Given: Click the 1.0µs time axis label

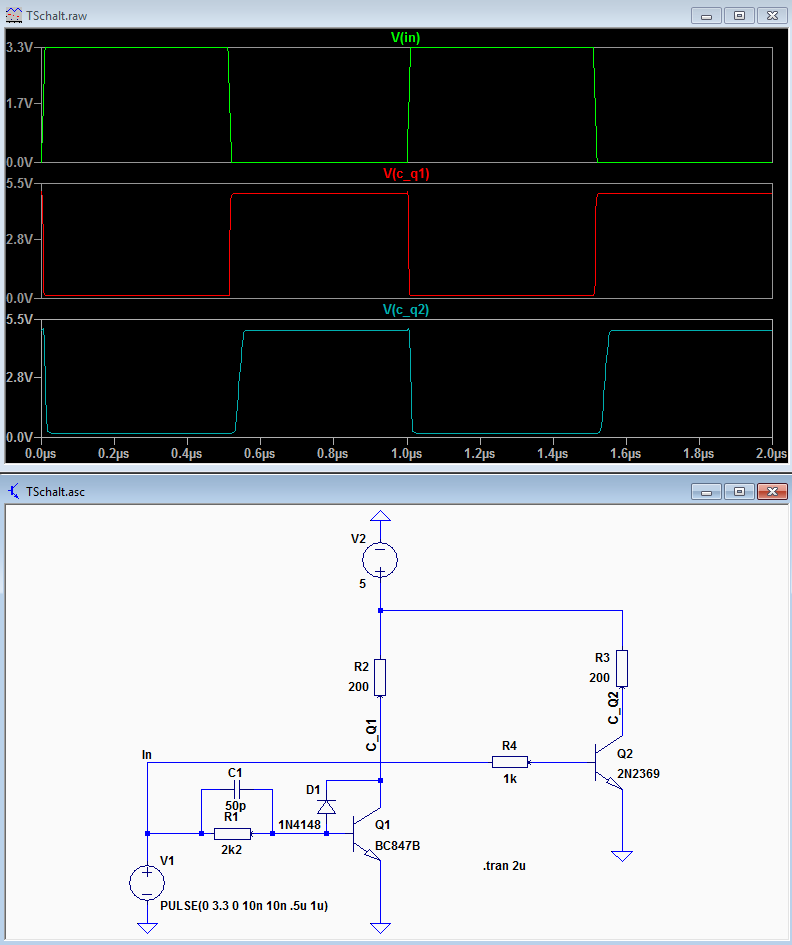Looking at the screenshot, I should click(407, 454).
